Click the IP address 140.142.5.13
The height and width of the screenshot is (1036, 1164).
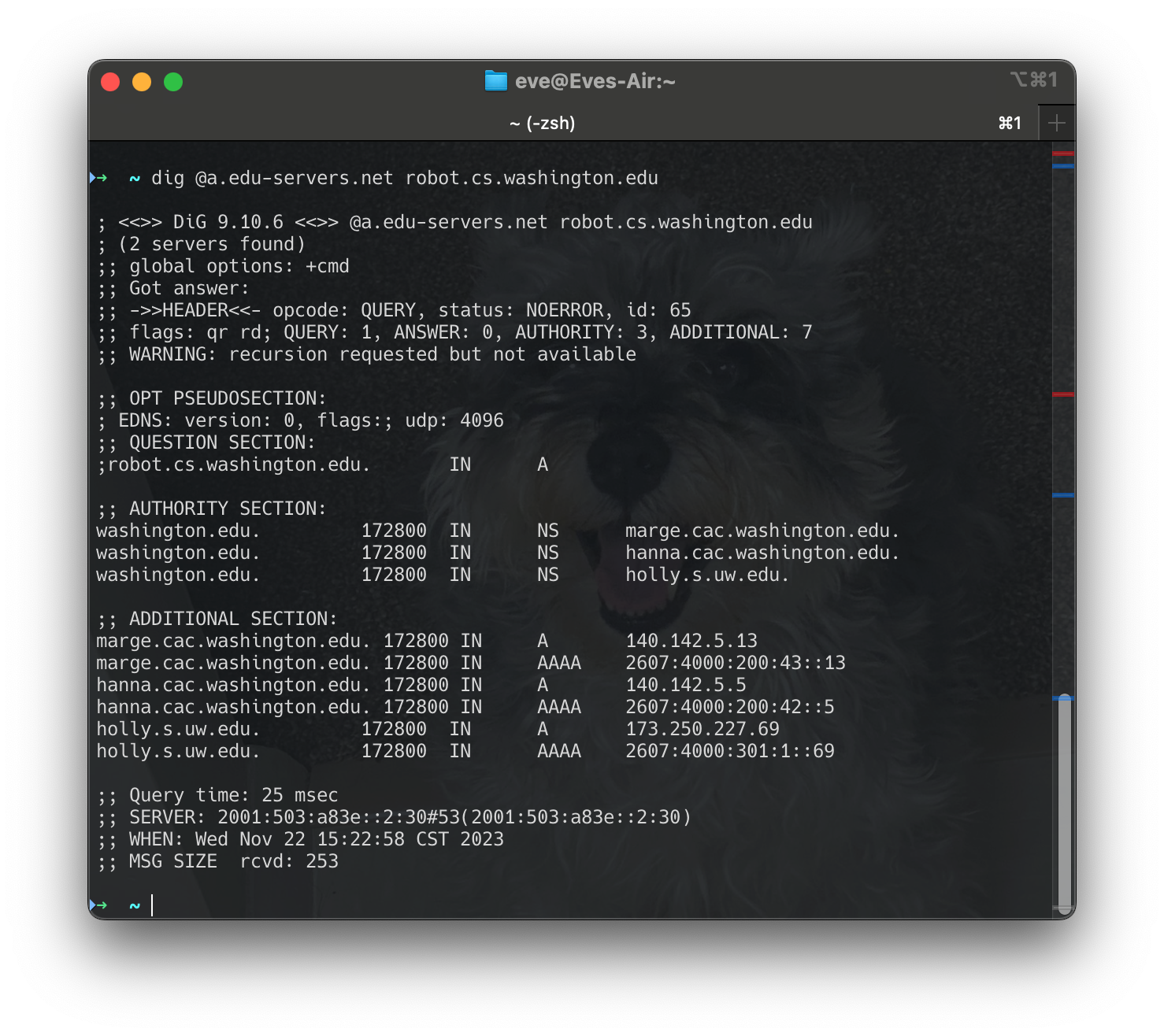point(691,641)
